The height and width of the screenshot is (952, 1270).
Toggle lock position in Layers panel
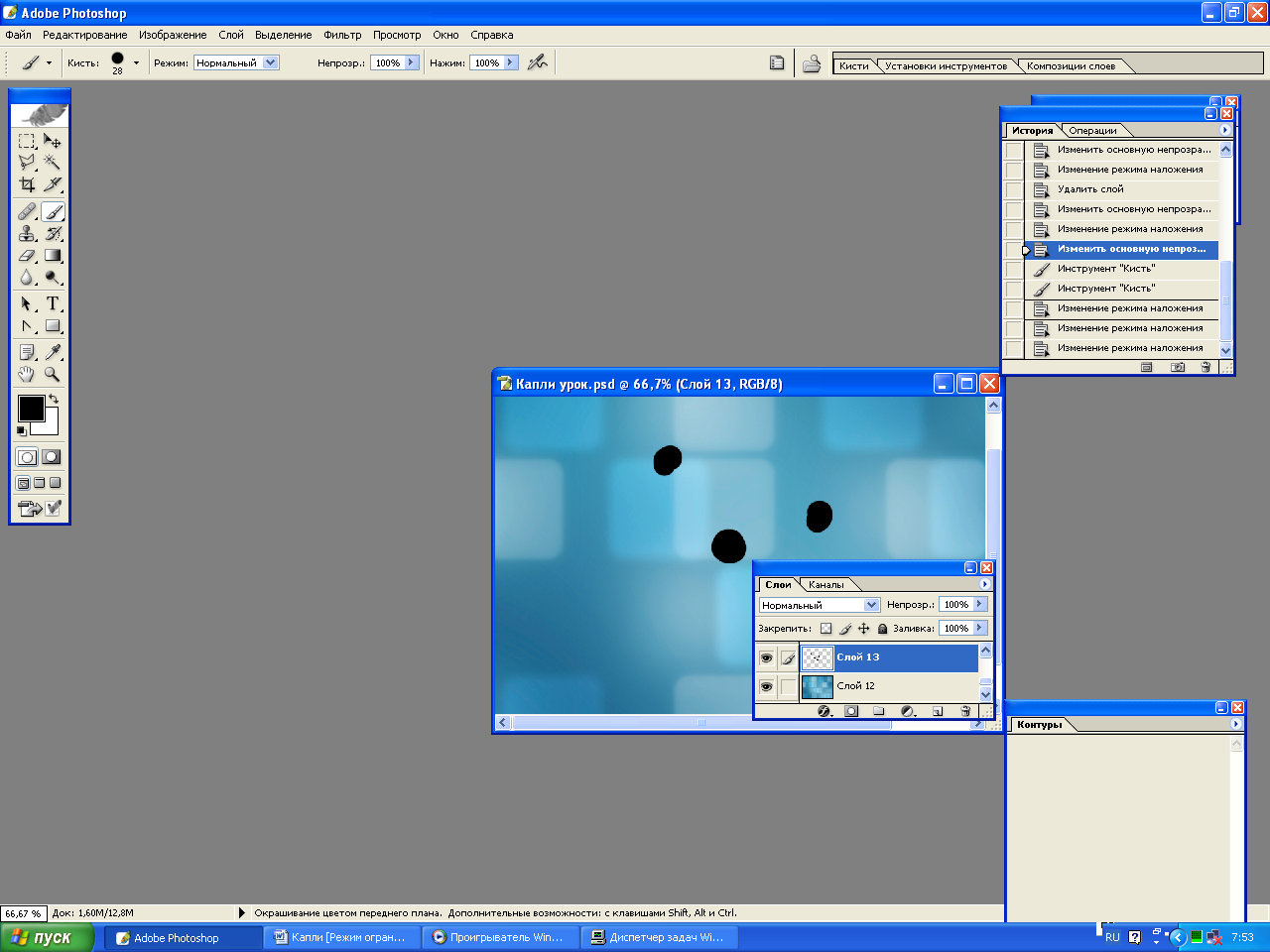pos(863,628)
